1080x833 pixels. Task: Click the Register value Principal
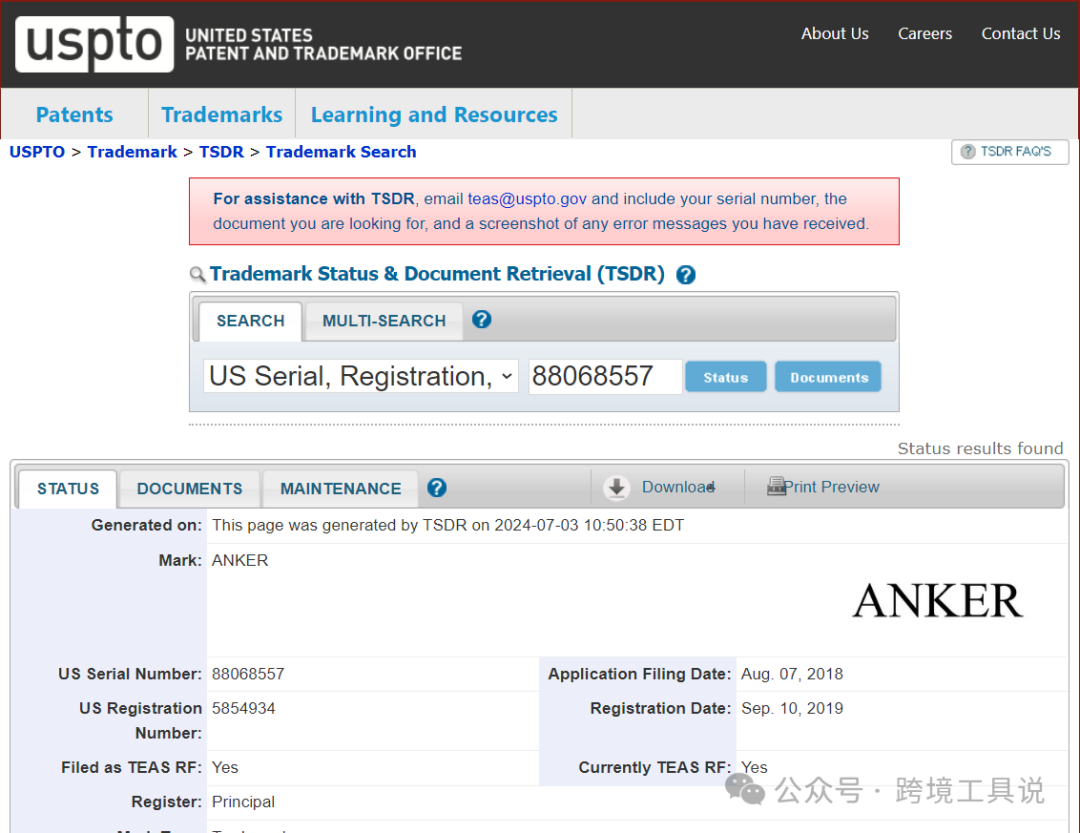243,802
